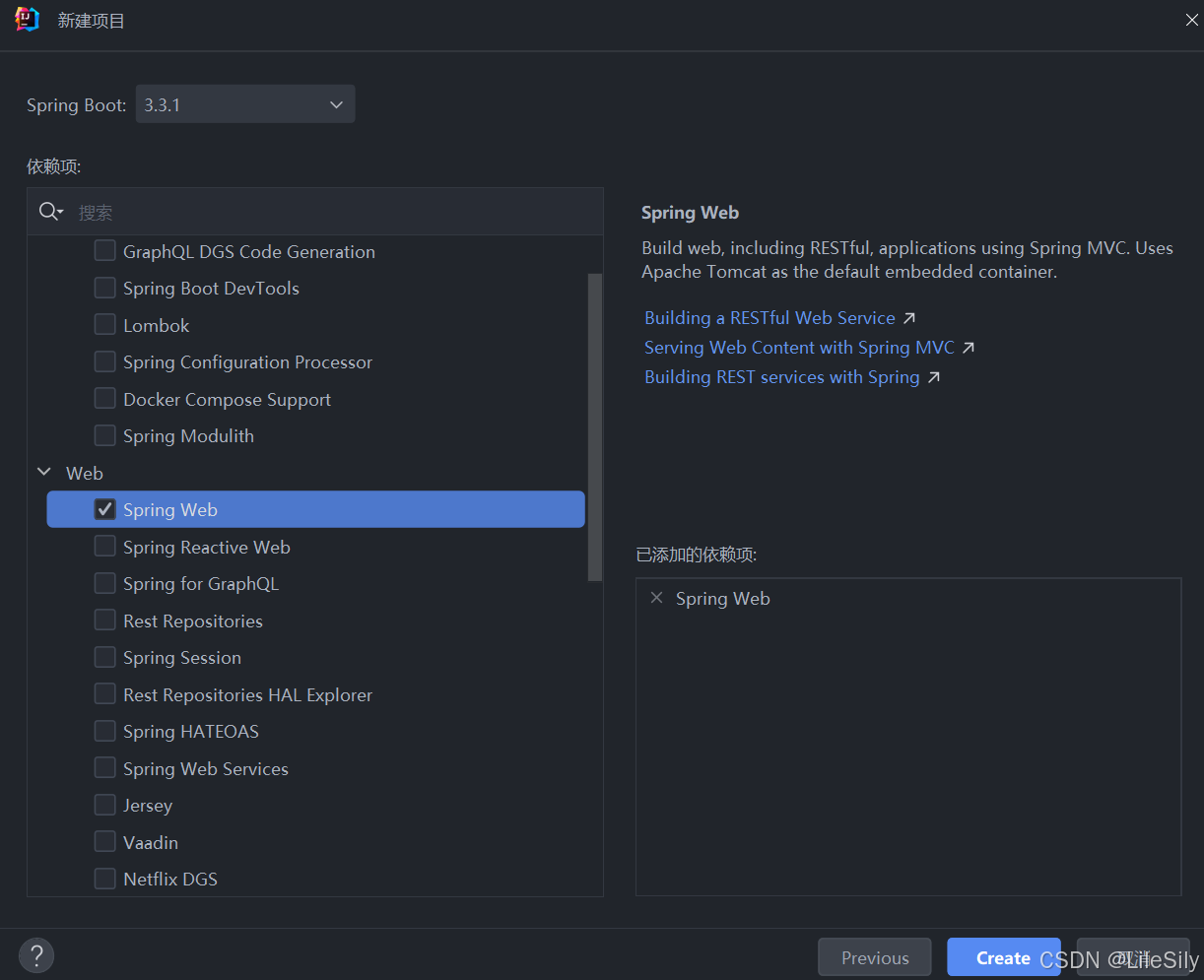Image resolution: width=1204 pixels, height=980 pixels.
Task: Enable Spring Reactive Web dependency
Action: (x=104, y=547)
